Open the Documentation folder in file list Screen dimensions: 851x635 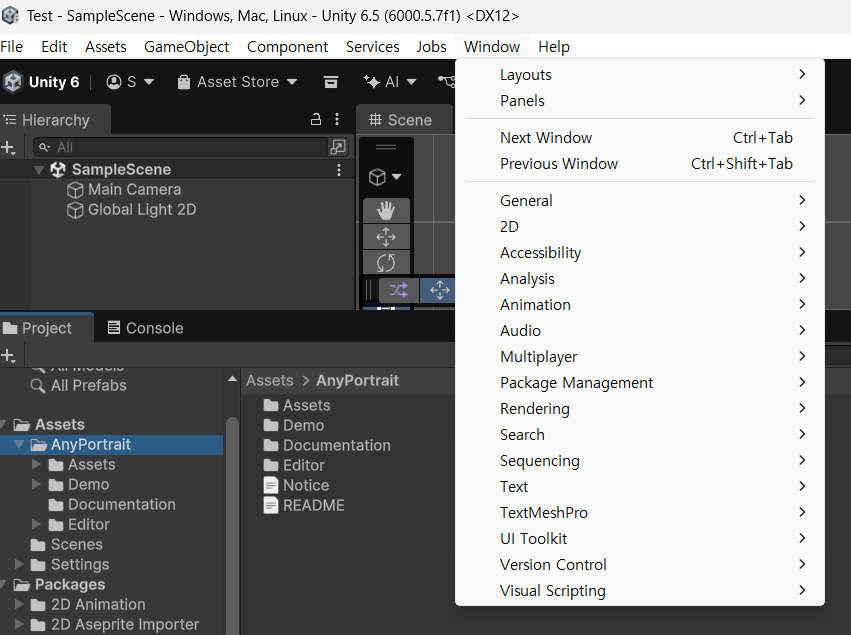pyautogui.click(x=327, y=446)
